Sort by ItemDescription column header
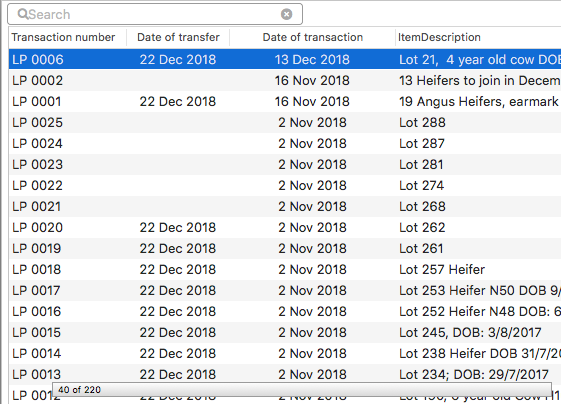 tap(439, 37)
